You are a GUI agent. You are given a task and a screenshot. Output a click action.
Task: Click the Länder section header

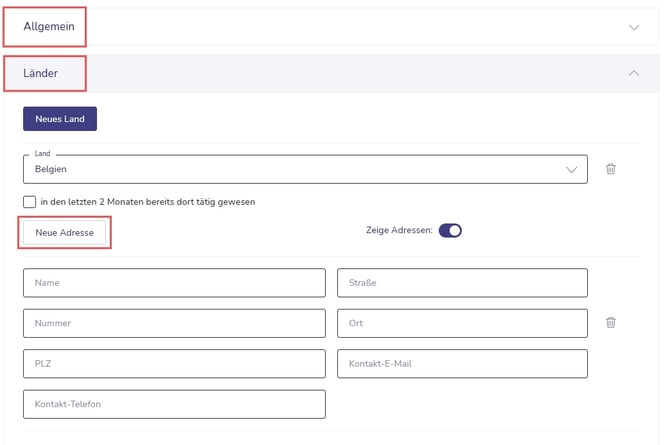[41, 73]
